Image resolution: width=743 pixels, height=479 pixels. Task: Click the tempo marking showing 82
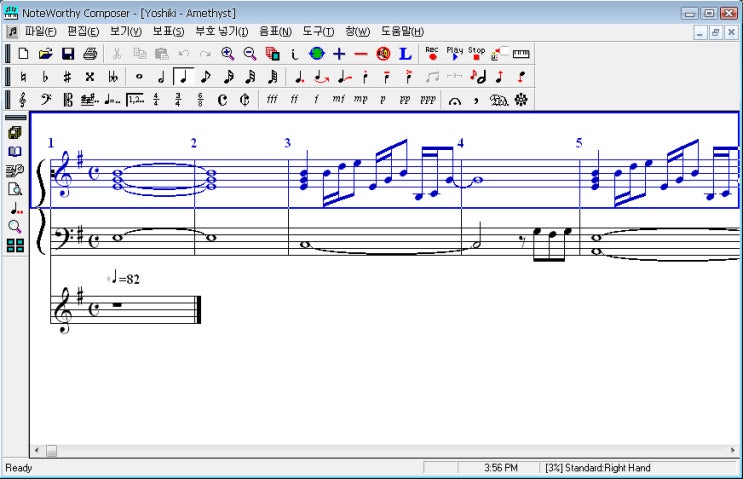click(x=125, y=279)
